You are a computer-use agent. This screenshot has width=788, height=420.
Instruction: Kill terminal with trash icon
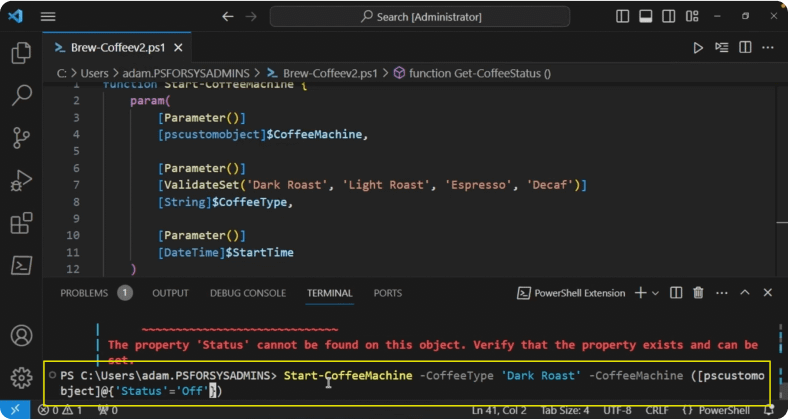tap(699, 293)
